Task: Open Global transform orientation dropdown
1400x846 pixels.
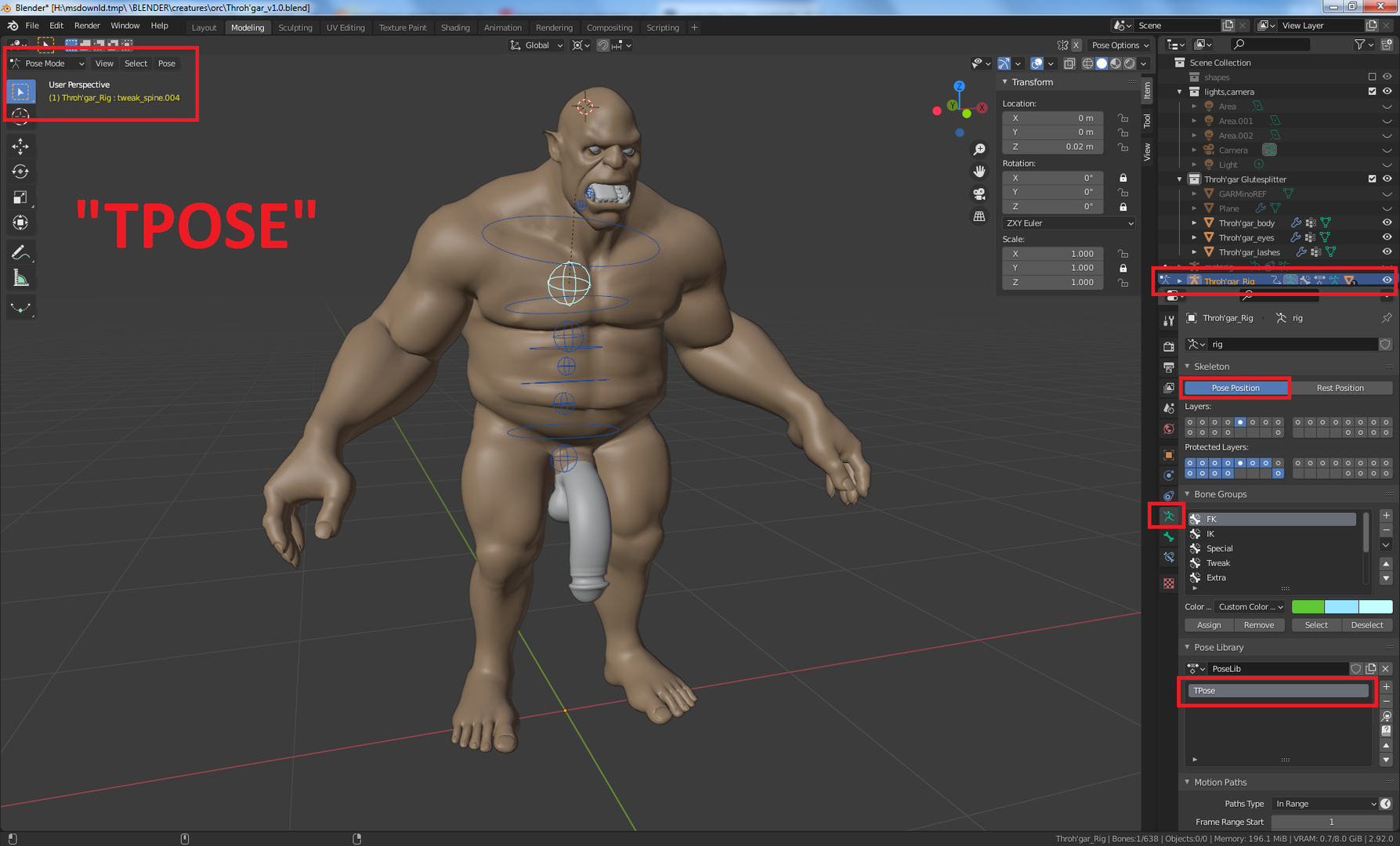Action: tap(537, 45)
